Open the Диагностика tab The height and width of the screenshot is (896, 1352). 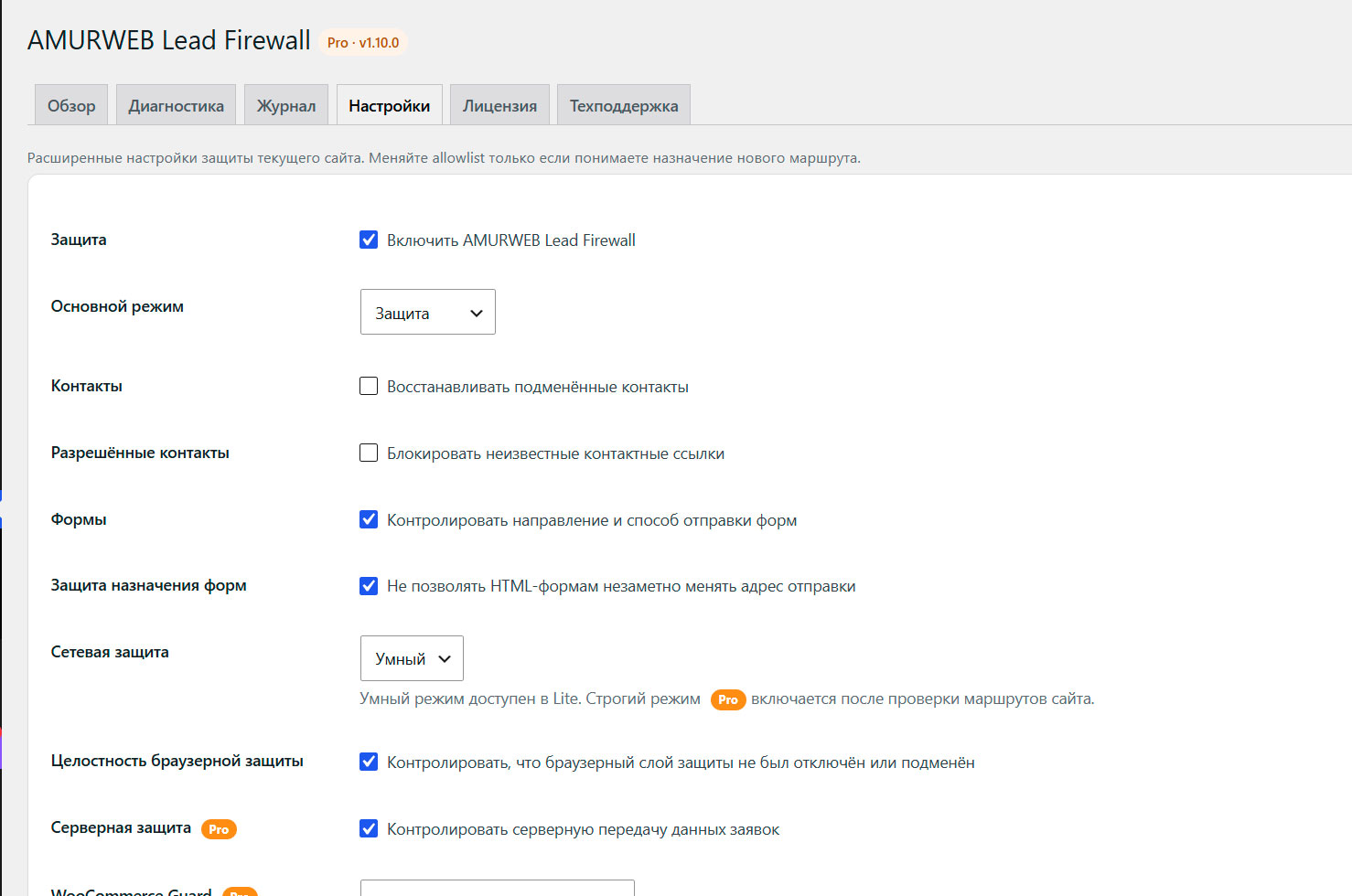click(176, 105)
